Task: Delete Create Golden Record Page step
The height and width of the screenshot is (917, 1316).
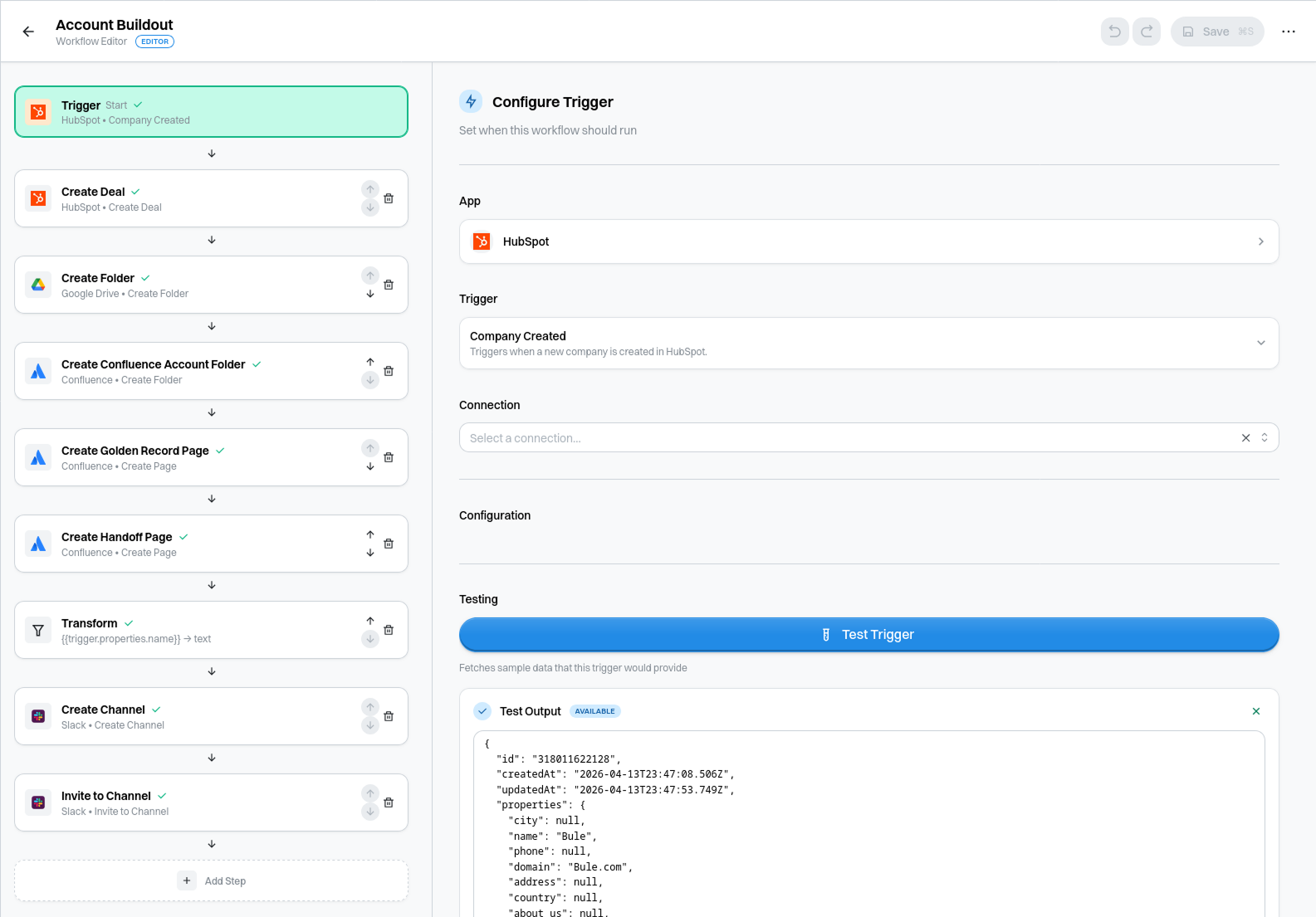Action: coord(389,457)
